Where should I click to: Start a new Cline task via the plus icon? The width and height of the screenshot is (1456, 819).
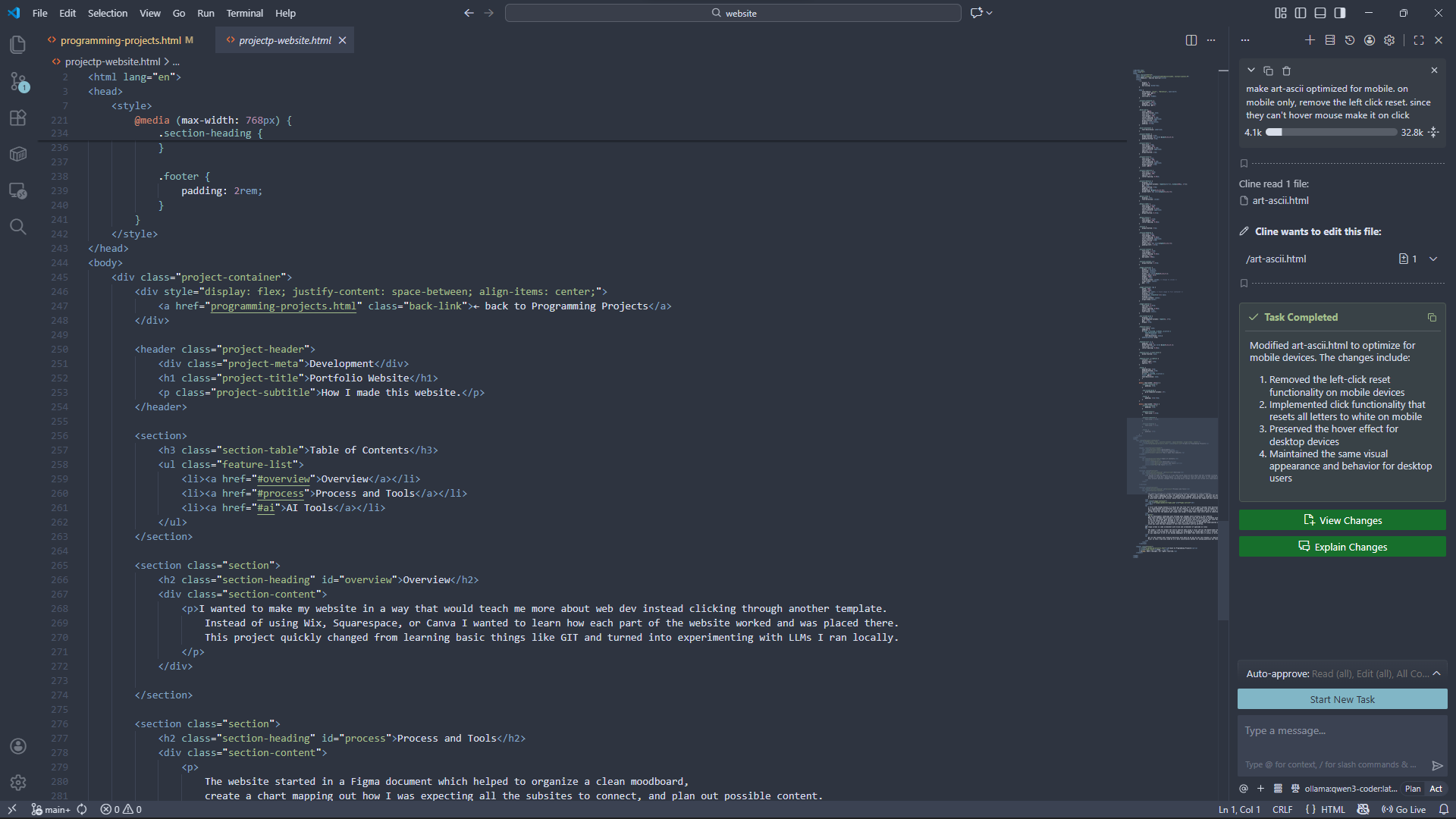click(1310, 40)
